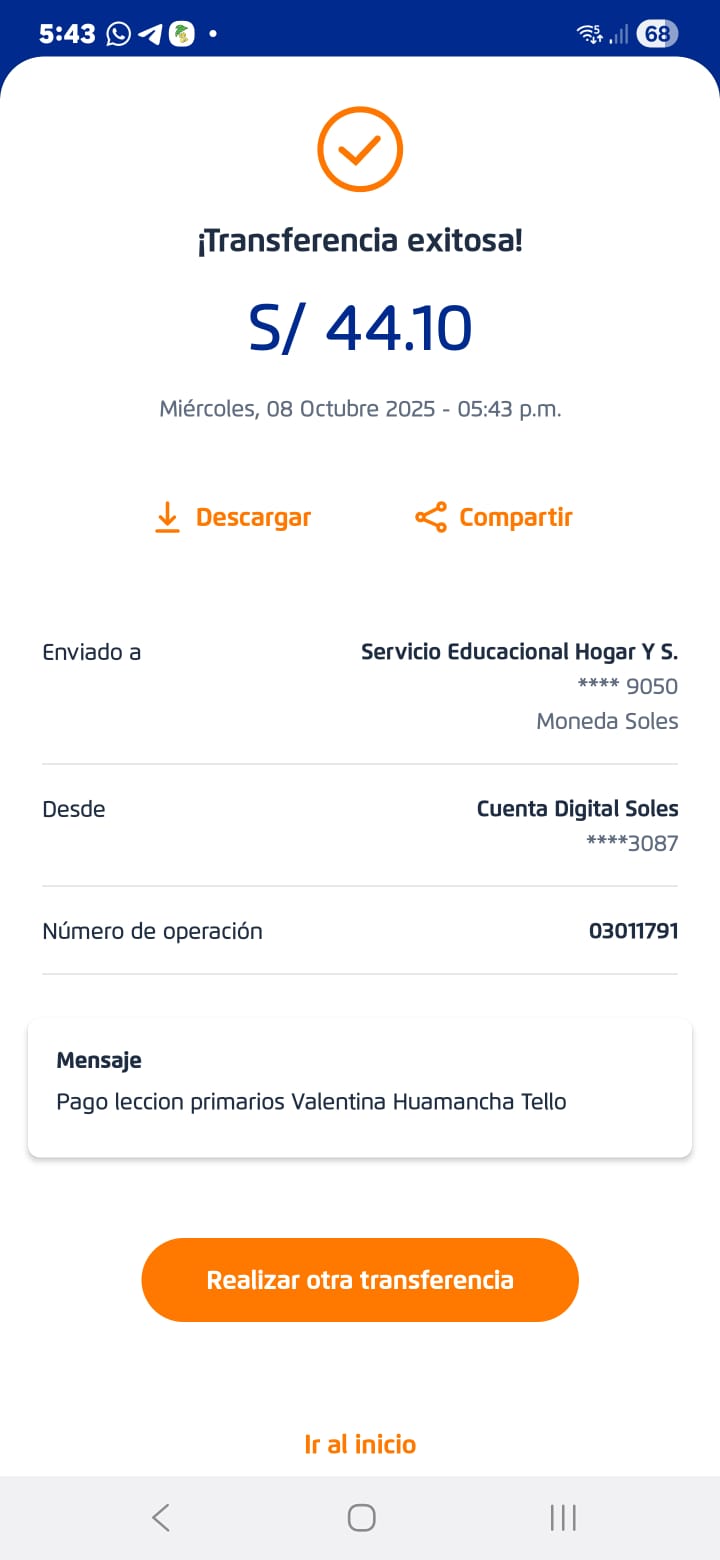Tap recipient Servicio Educacional Hogar Y S.
Image resolution: width=720 pixels, height=1560 pixels.
[519, 652]
